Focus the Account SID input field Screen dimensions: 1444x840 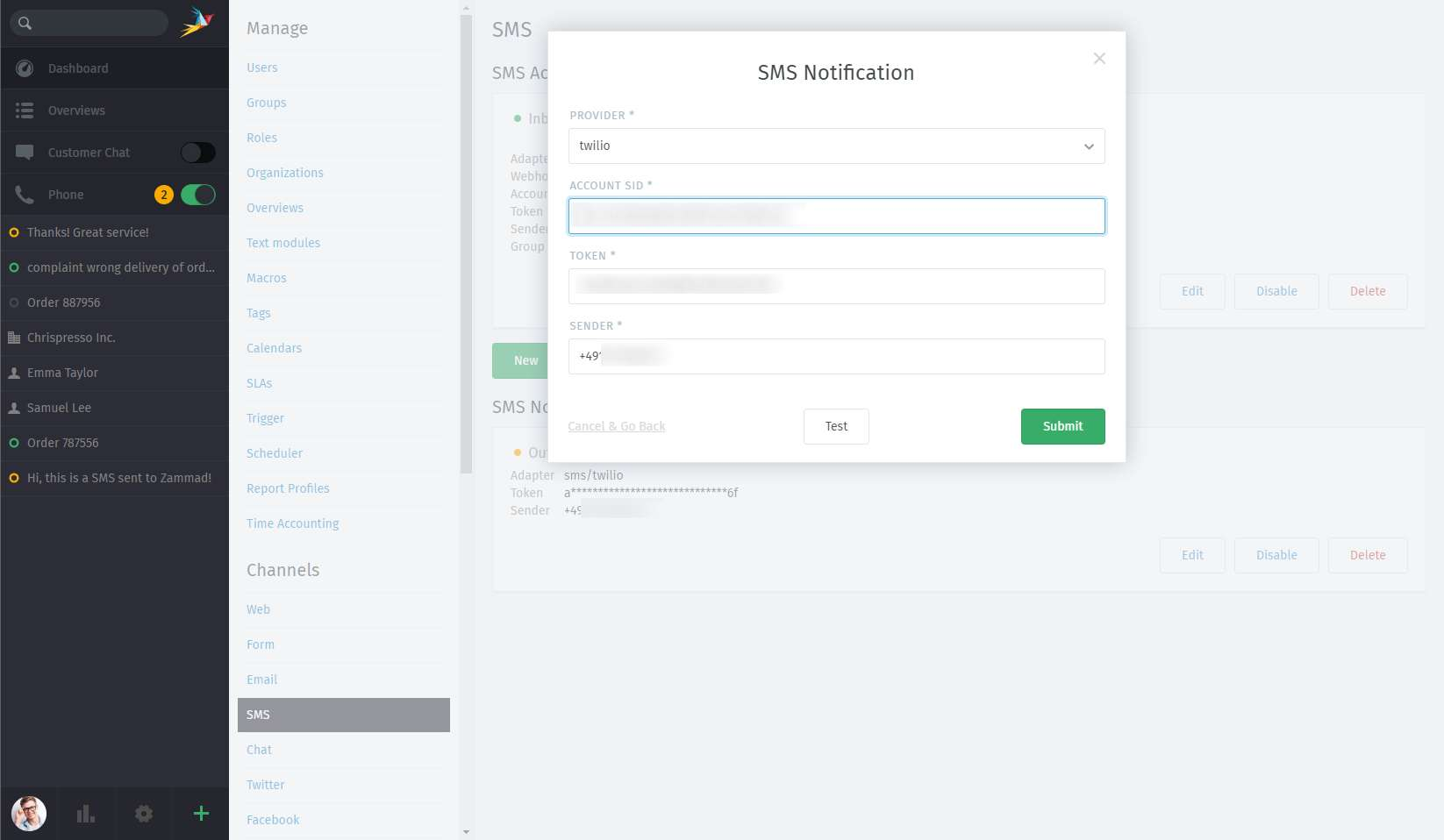click(x=837, y=216)
